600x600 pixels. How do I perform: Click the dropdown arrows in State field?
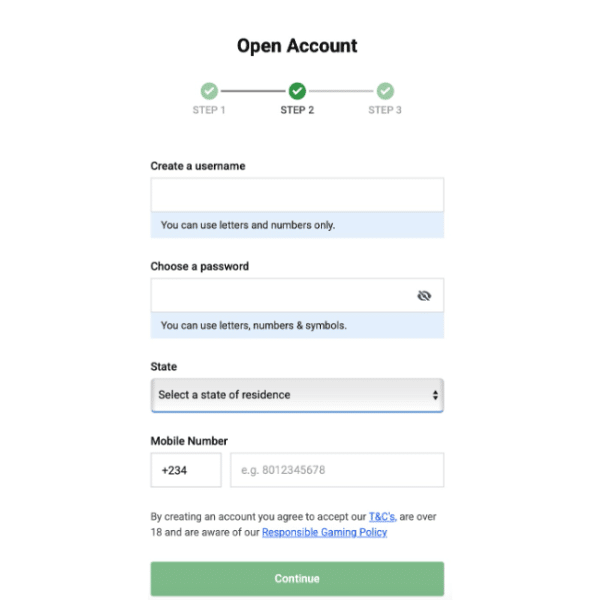435,395
